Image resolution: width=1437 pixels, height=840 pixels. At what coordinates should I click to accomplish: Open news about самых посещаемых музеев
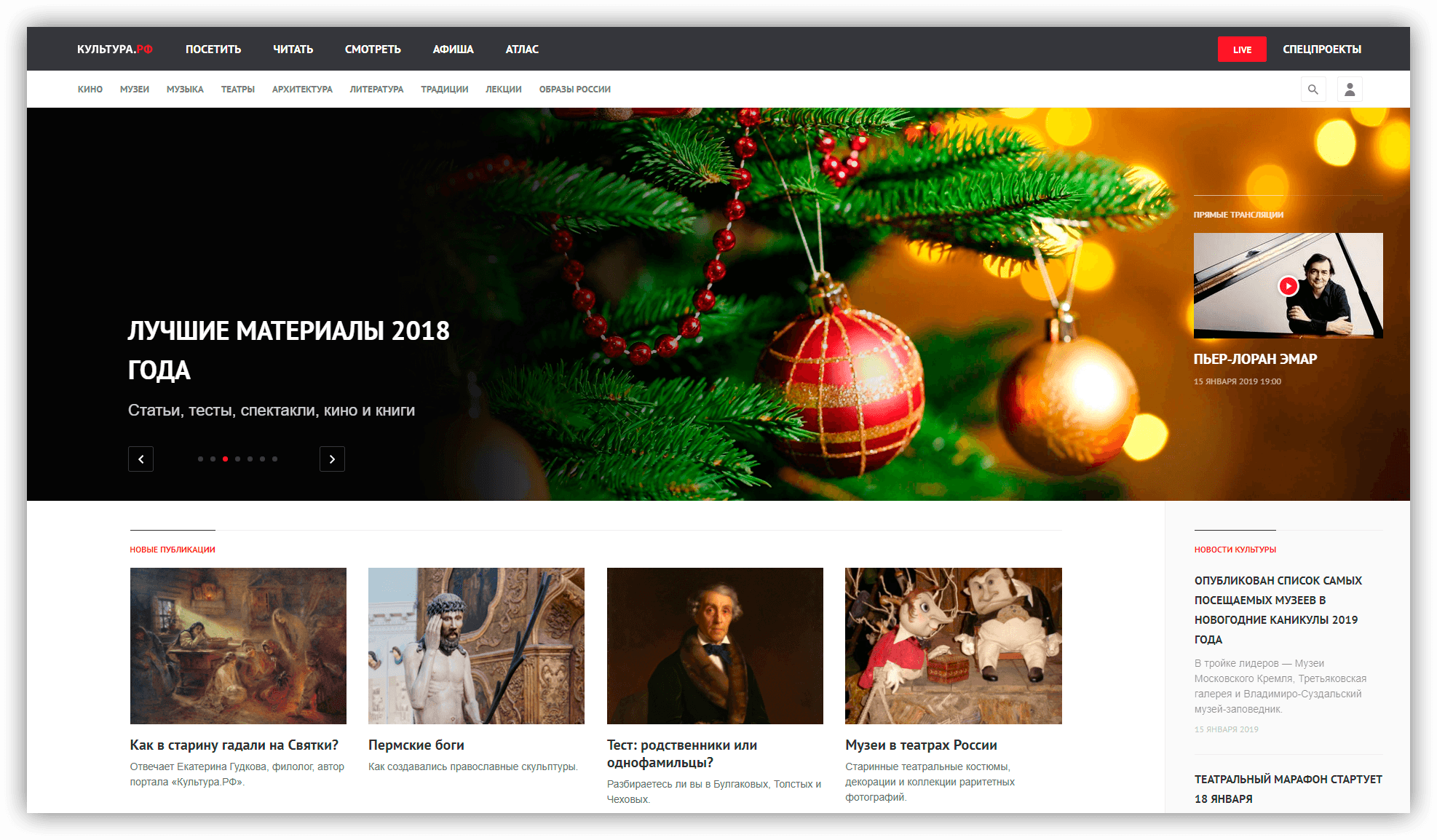(x=1278, y=610)
